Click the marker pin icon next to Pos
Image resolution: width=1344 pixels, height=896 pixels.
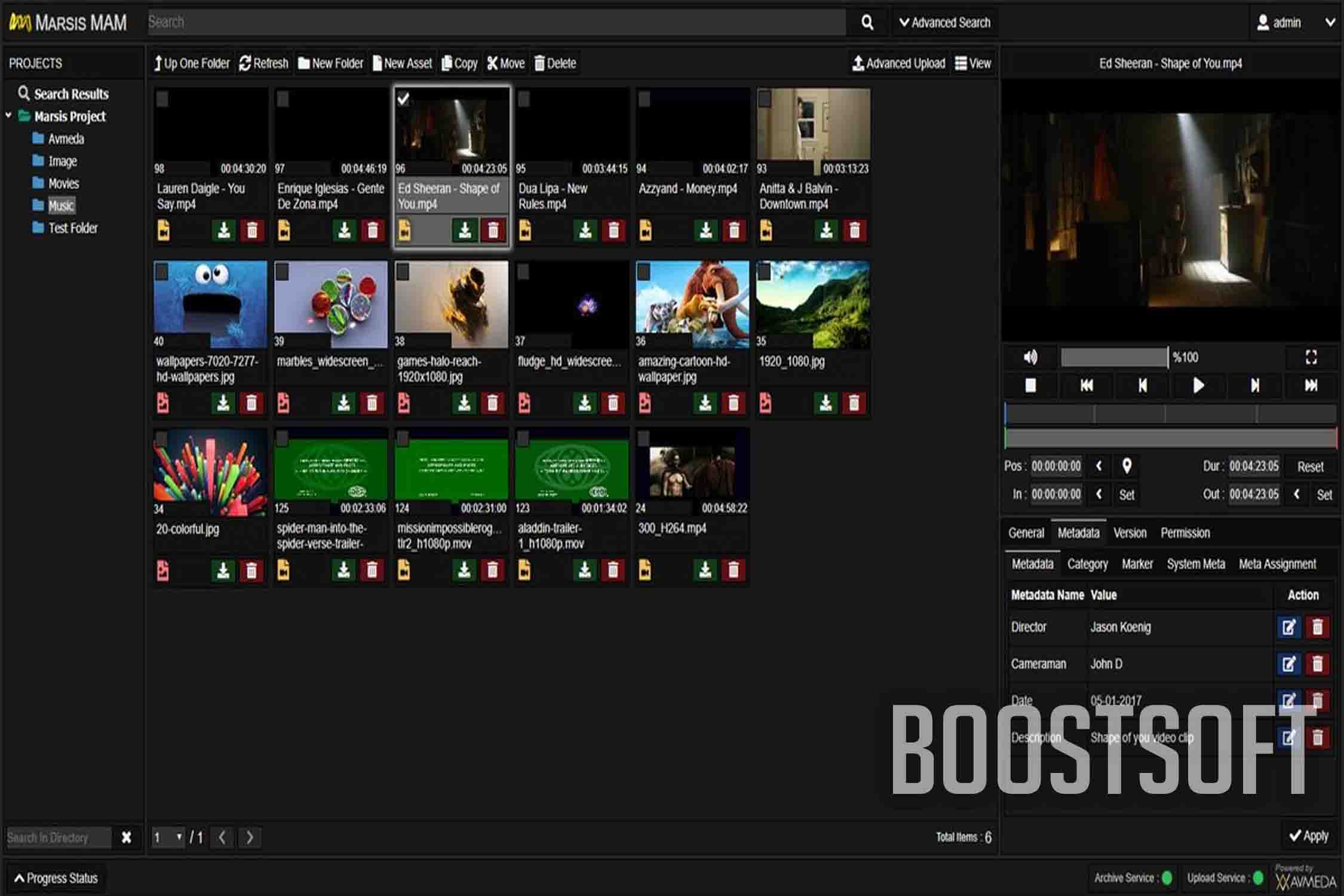point(1127,466)
